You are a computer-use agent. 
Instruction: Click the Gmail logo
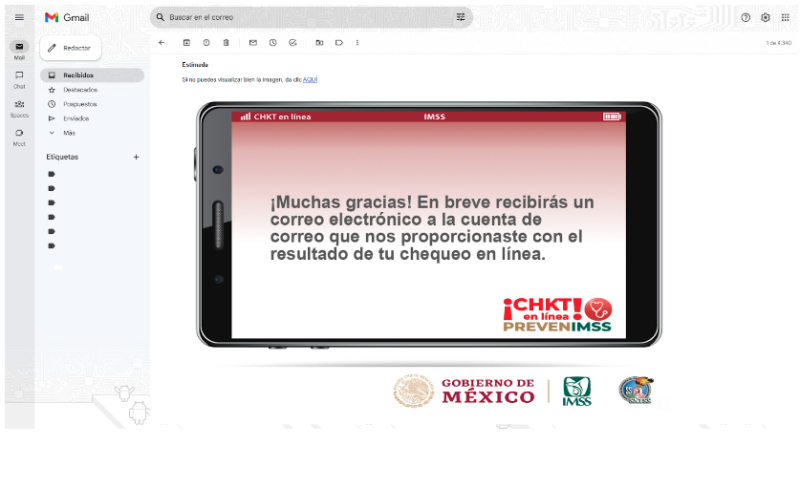pyautogui.click(x=67, y=17)
